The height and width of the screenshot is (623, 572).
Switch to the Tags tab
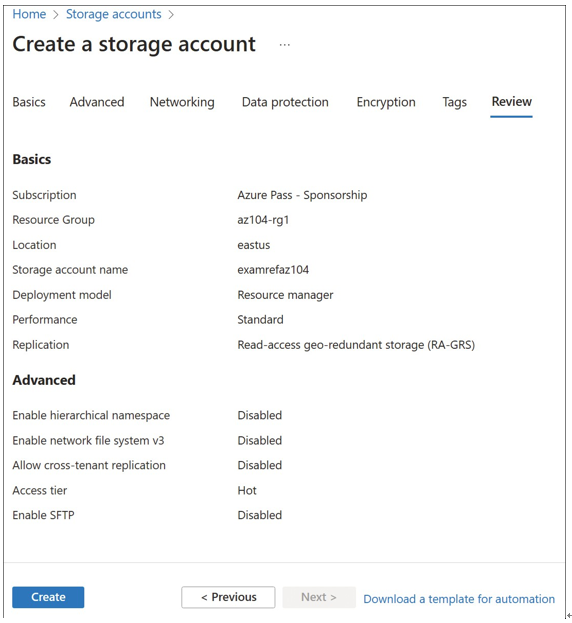click(x=454, y=102)
